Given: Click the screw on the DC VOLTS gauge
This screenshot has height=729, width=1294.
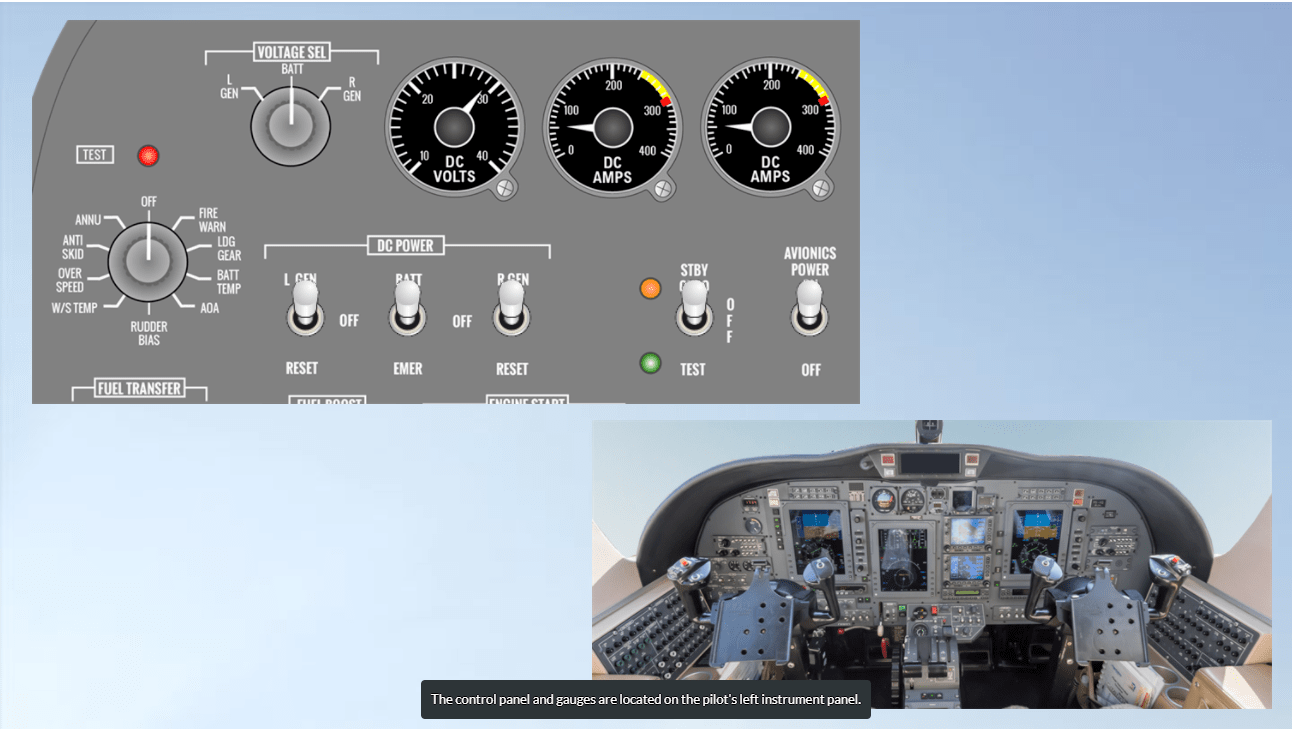Looking at the screenshot, I should [507, 187].
